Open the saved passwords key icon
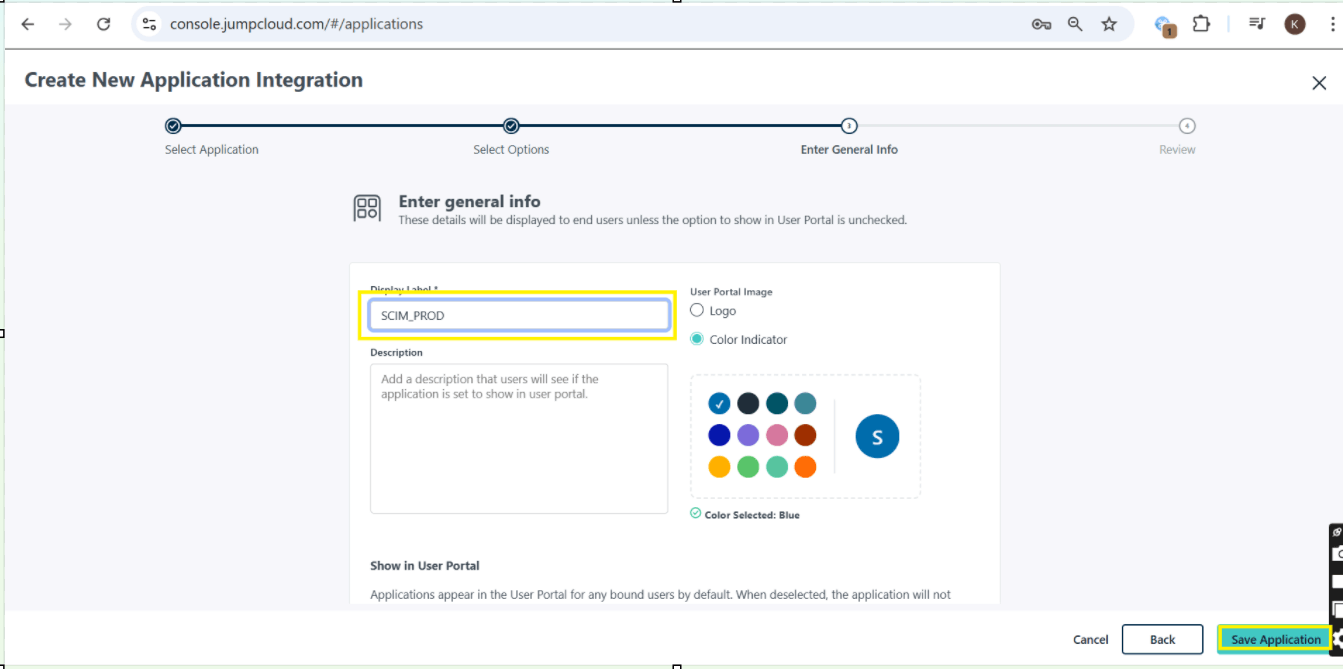The height and width of the screenshot is (669, 1343). point(1041,24)
